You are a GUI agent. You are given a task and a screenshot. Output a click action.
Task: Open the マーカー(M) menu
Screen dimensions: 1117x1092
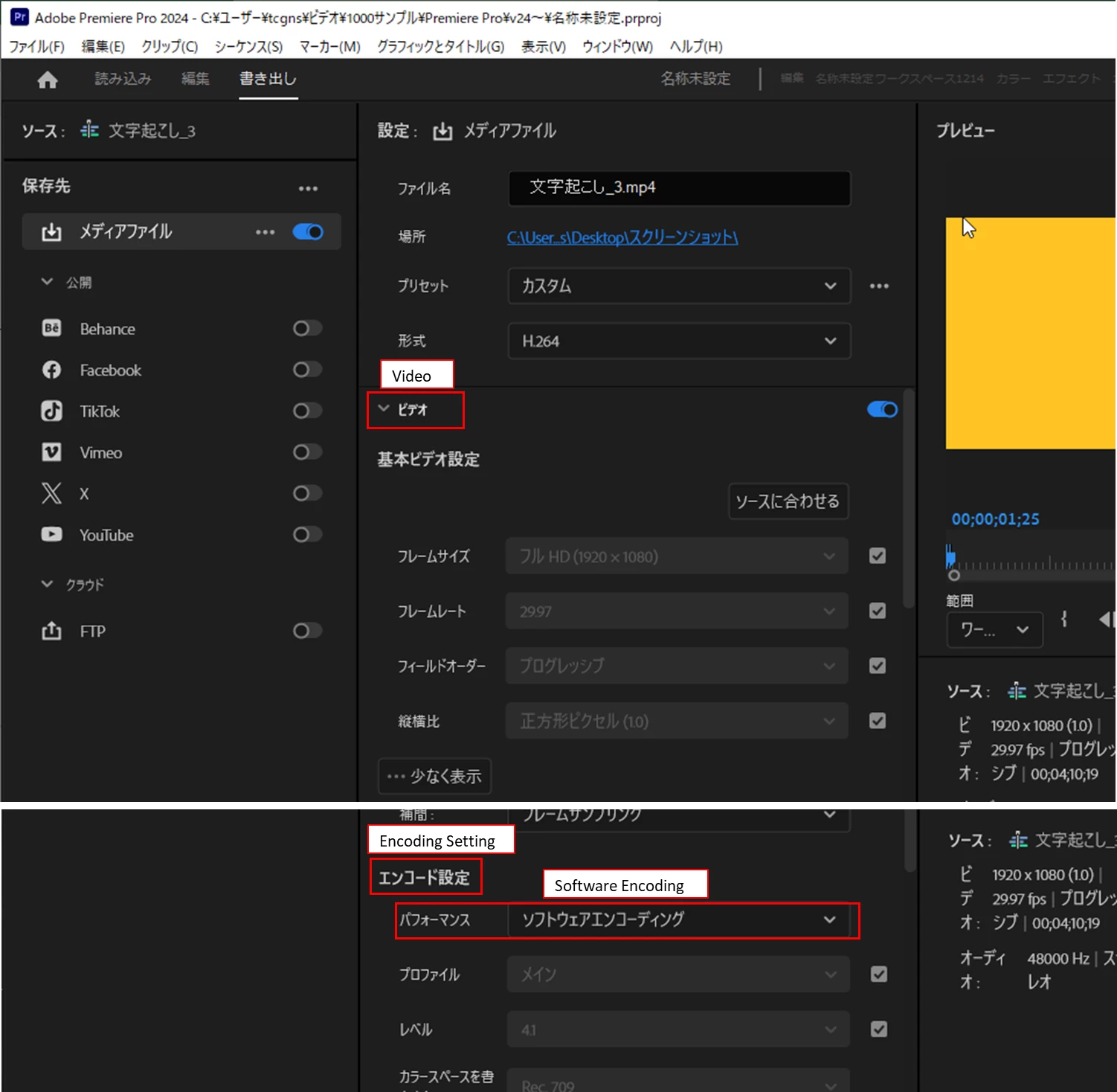[x=329, y=46]
